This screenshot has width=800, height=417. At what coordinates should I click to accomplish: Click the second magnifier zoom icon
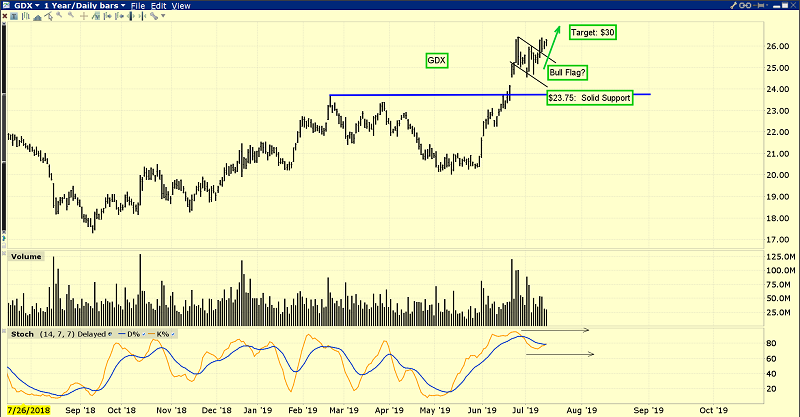(71, 15)
